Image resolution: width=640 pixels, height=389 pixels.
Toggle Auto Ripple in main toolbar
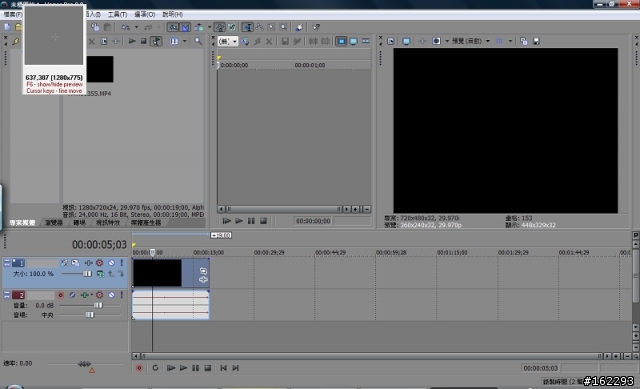click(199, 27)
